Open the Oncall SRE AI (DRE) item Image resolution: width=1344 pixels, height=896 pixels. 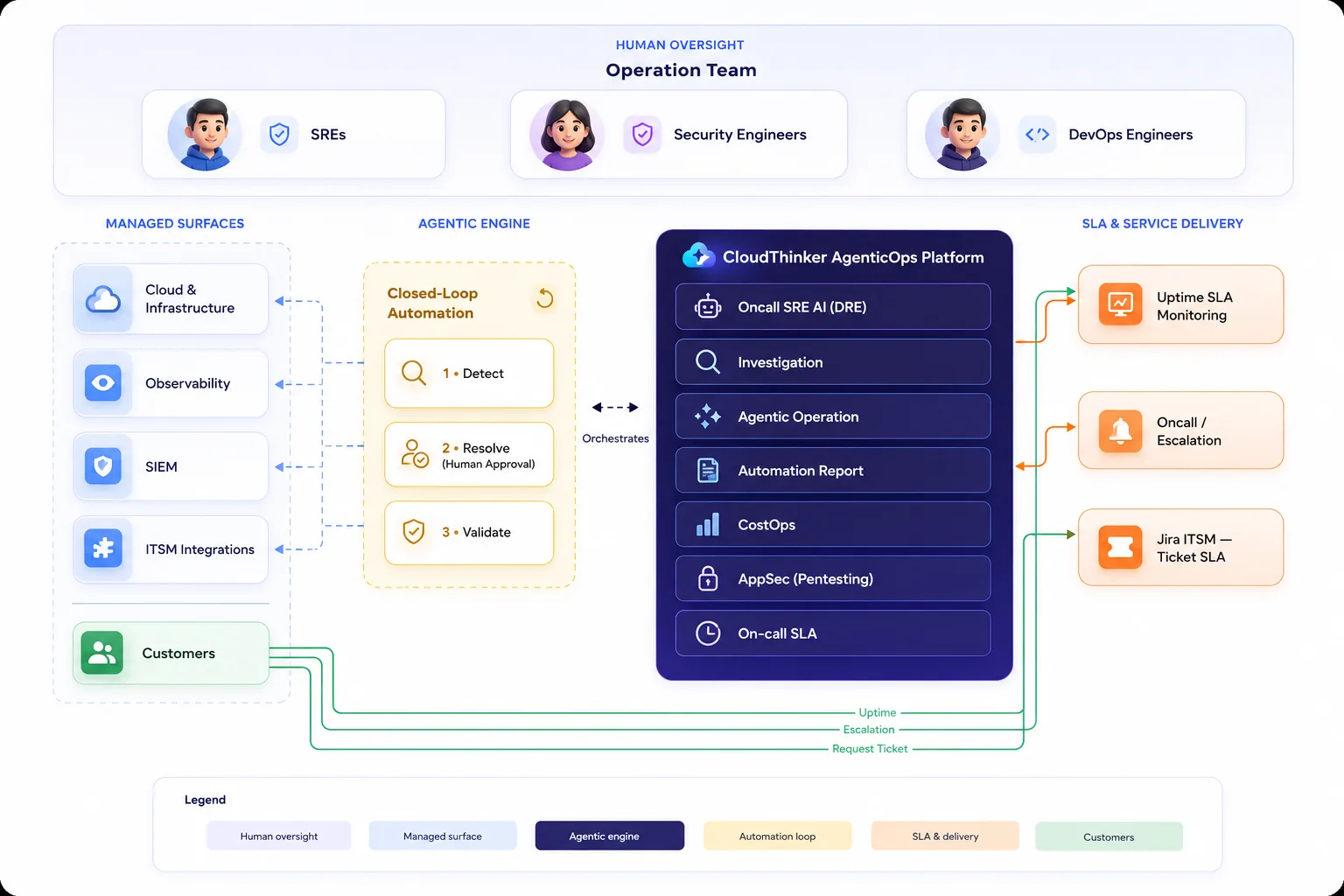833,307
